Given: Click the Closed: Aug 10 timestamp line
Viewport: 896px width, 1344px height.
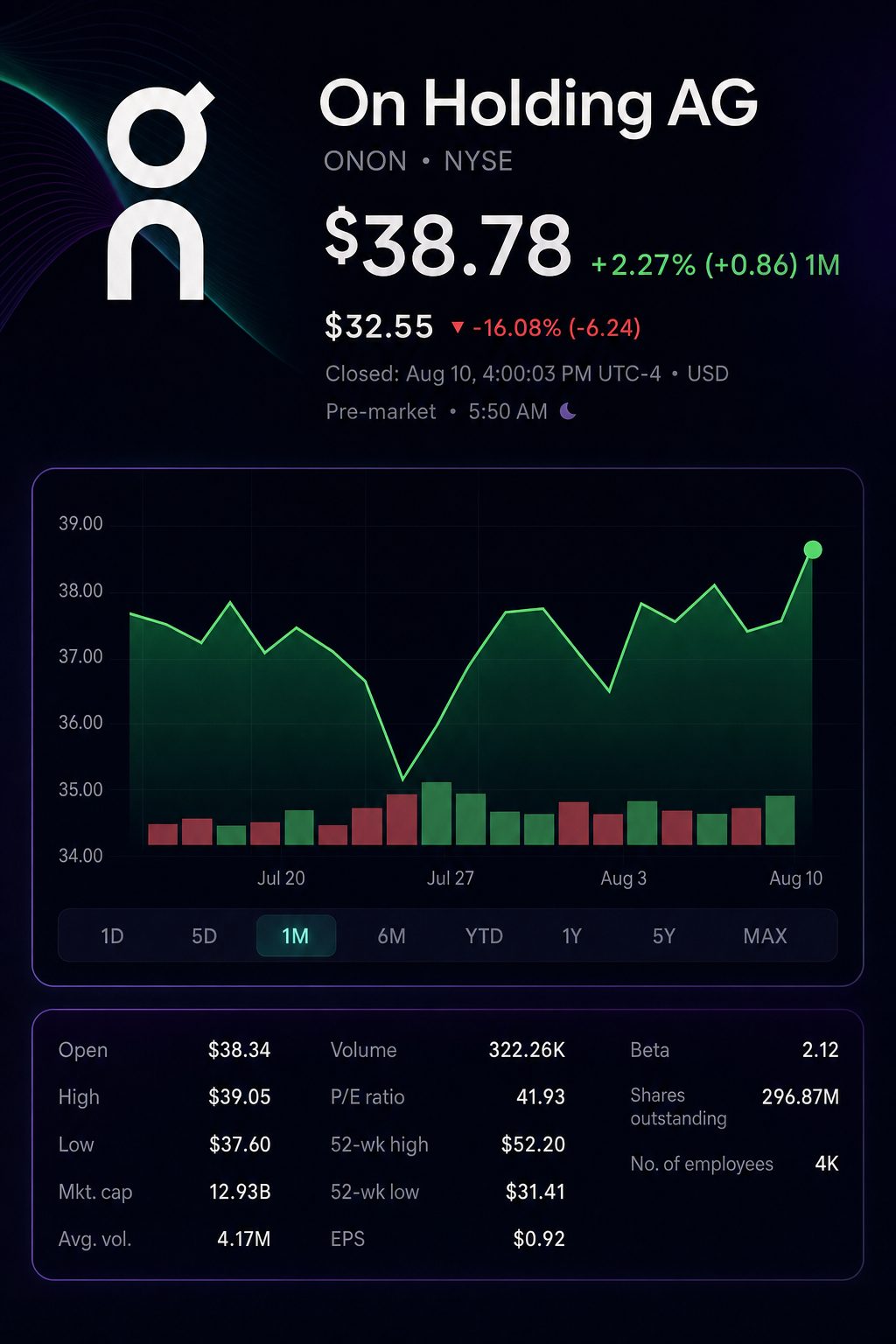Looking at the screenshot, I should pyautogui.click(x=527, y=374).
